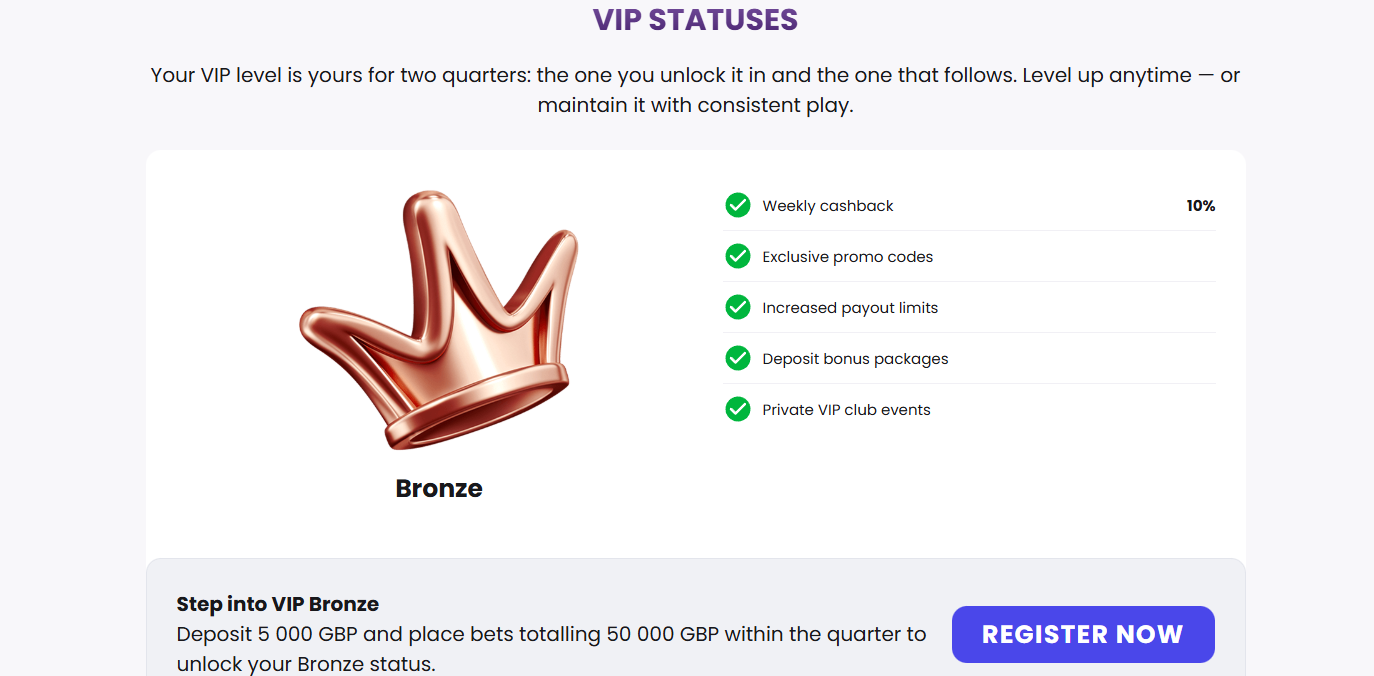Click the Deposit bonus packages text
This screenshot has width=1374, height=676.
coord(855,358)
